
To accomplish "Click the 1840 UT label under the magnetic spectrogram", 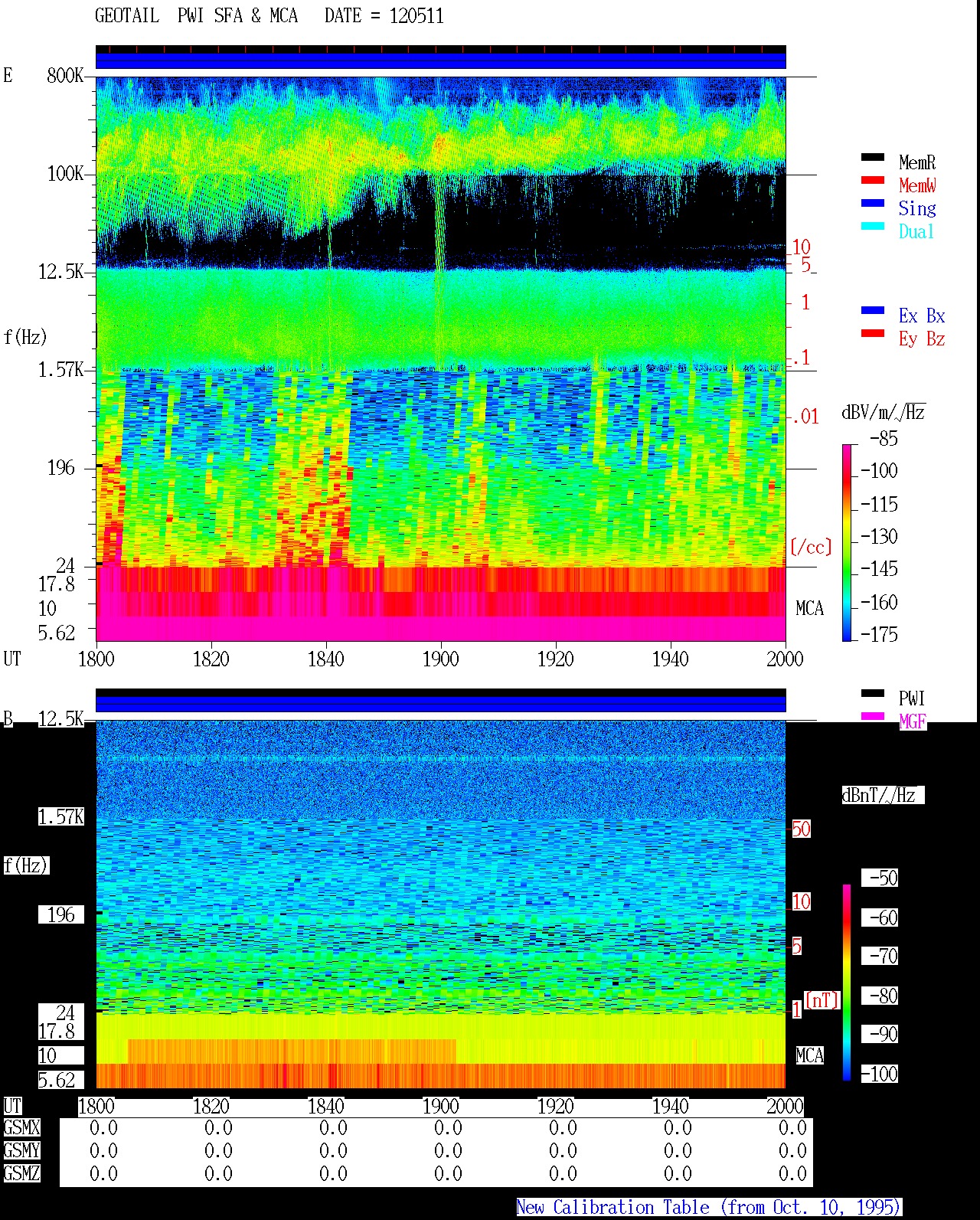I will (326, 1106).
